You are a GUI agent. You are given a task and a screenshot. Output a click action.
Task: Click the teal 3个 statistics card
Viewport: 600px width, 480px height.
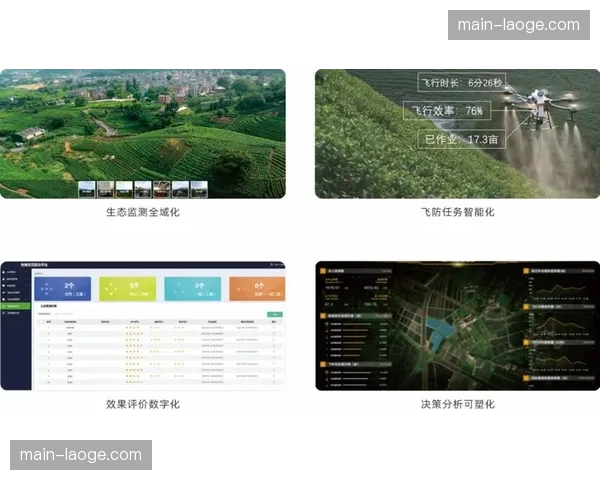click(193, 289)
